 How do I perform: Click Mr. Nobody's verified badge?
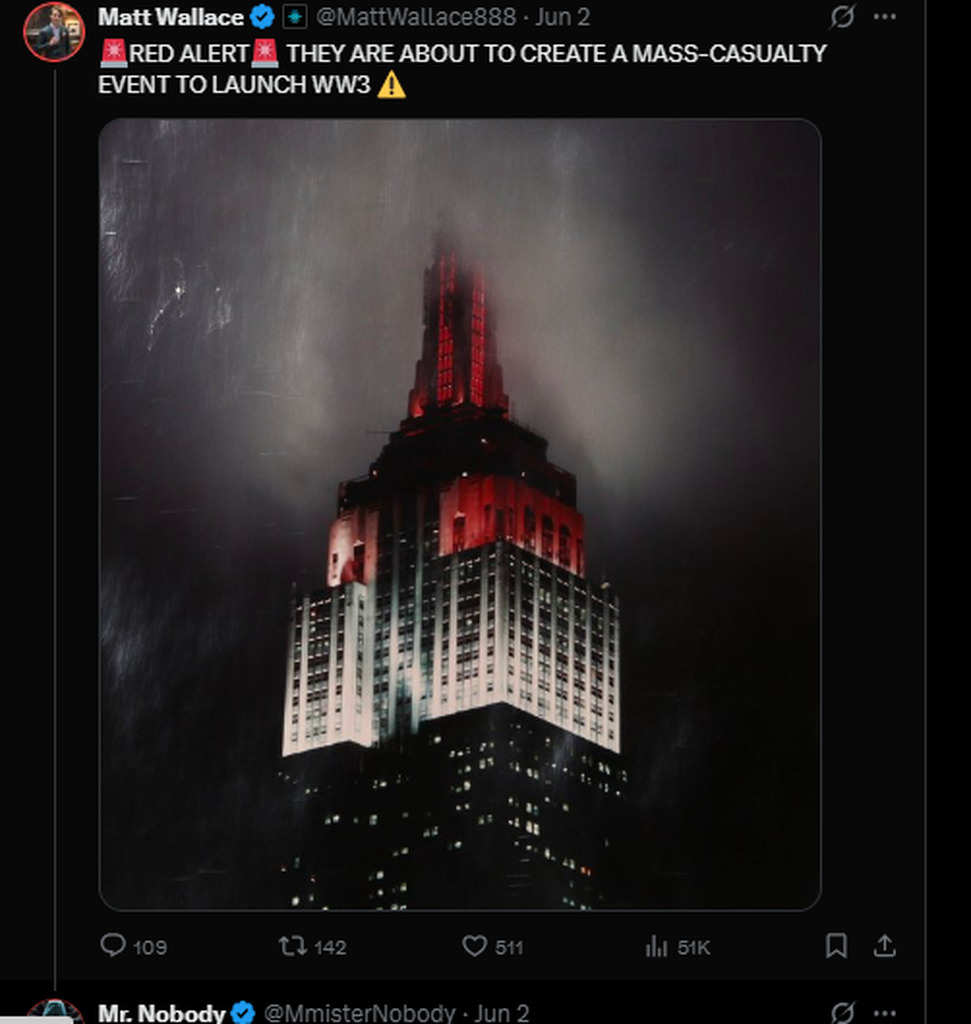point(244,1013)
